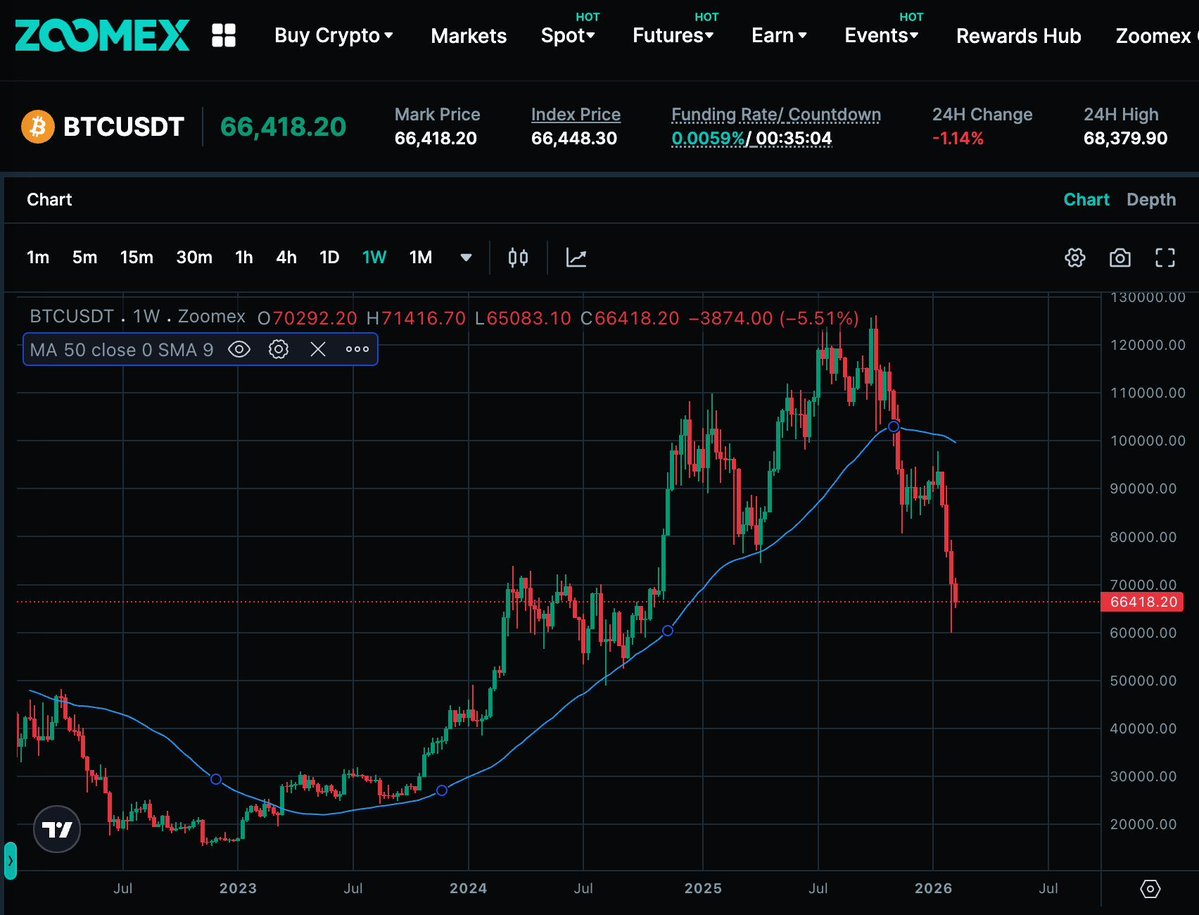Image resolution: width=1199 pixels, height=915 pixels.
Task: Open the Rewards Hub page
Action: 1019,36
